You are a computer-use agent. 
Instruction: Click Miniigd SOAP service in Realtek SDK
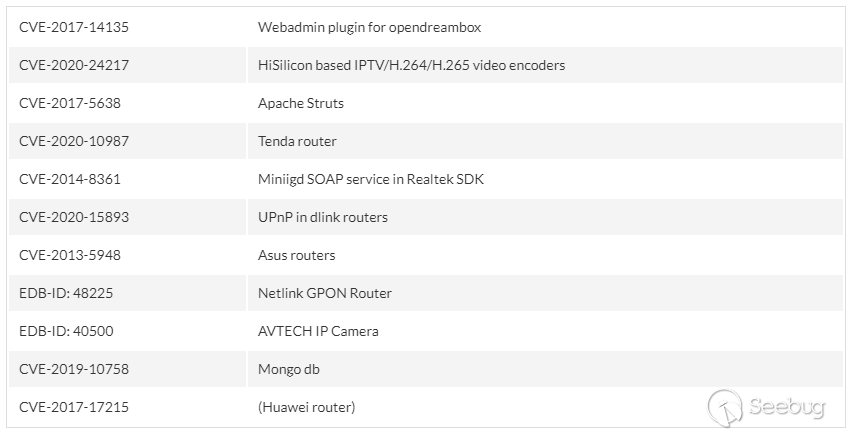pos(371,179)
